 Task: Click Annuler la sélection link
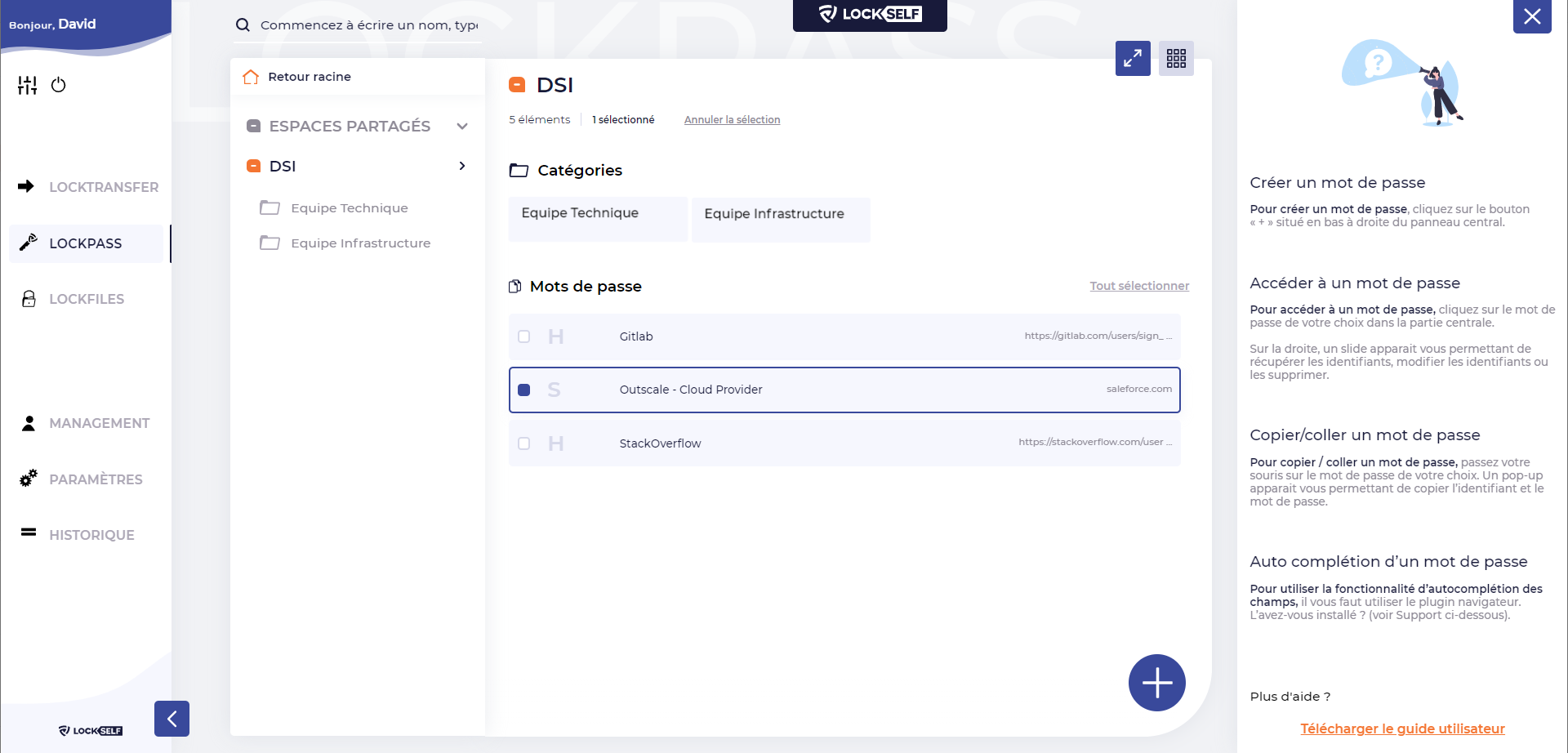click(732, 120)
